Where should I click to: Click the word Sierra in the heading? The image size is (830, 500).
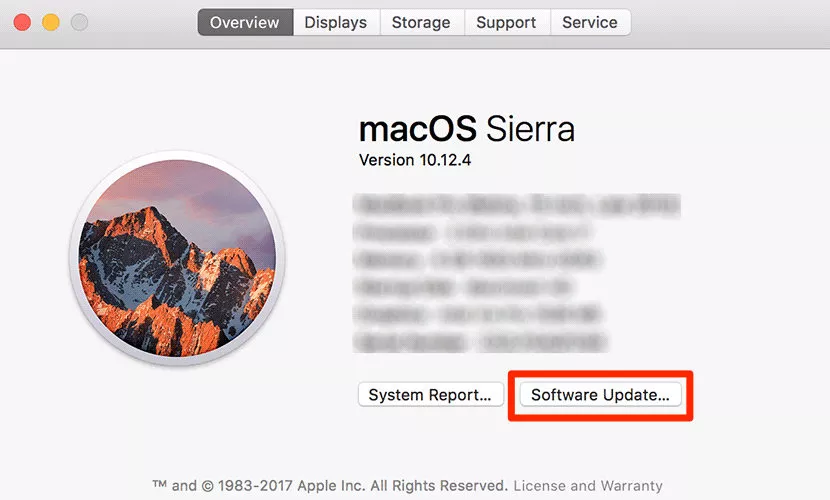pyautogui.click(x=530, y=129)
